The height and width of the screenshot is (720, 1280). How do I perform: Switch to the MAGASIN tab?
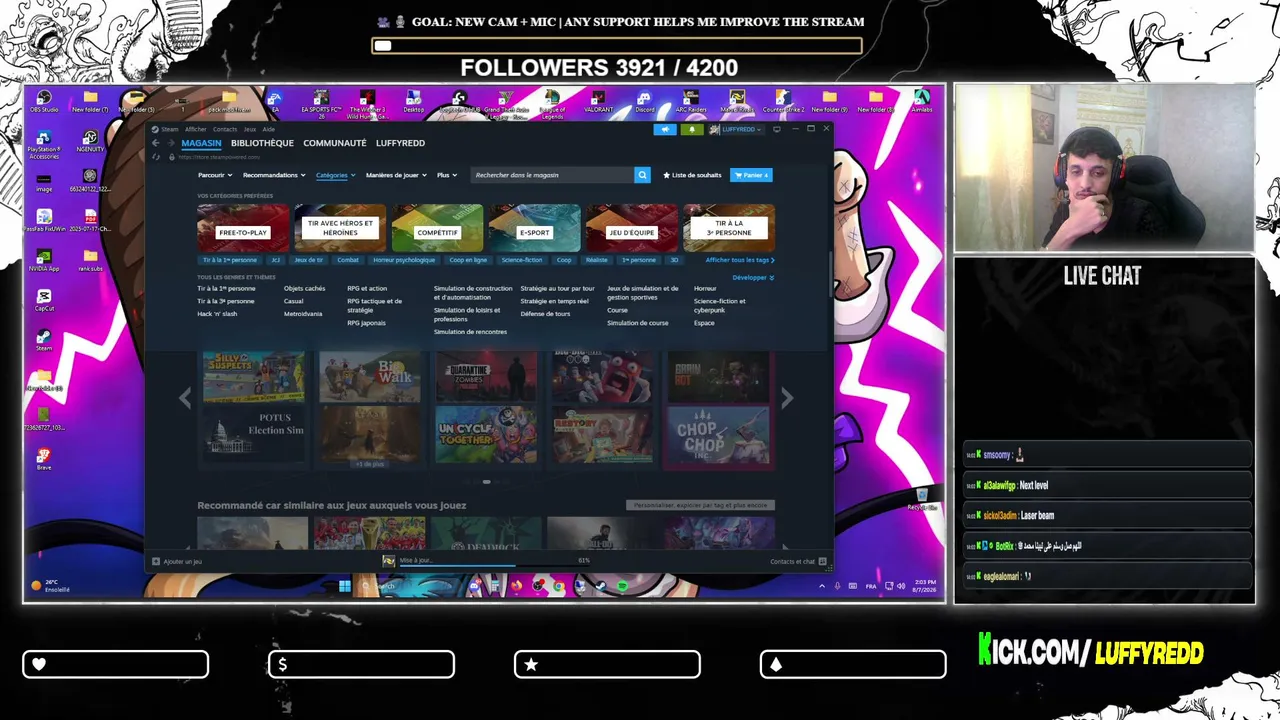[201, 143]
